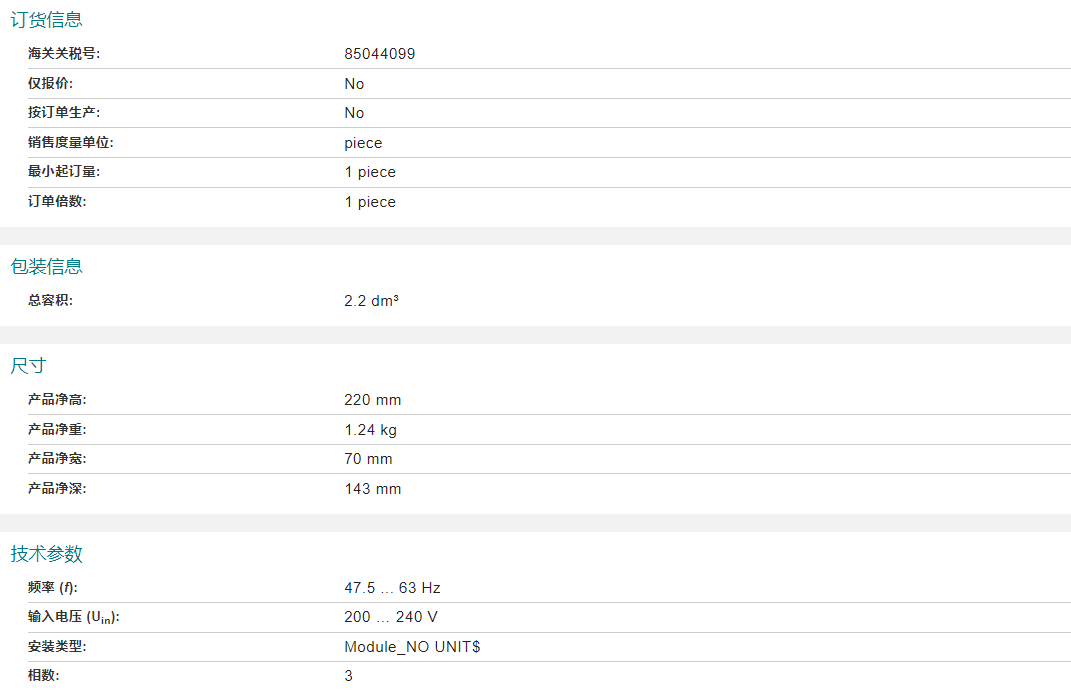Click the 相数 label

point(44,675)
